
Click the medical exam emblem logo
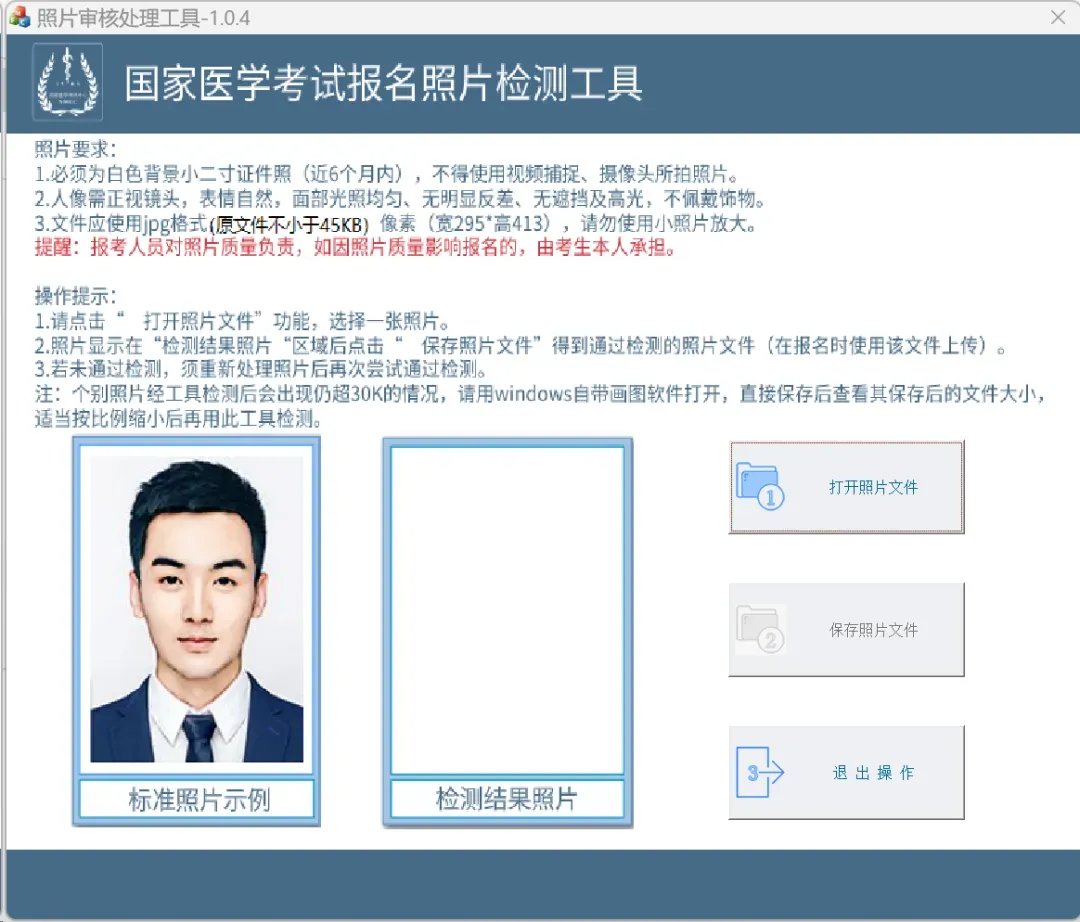click(x=68, y=82)
